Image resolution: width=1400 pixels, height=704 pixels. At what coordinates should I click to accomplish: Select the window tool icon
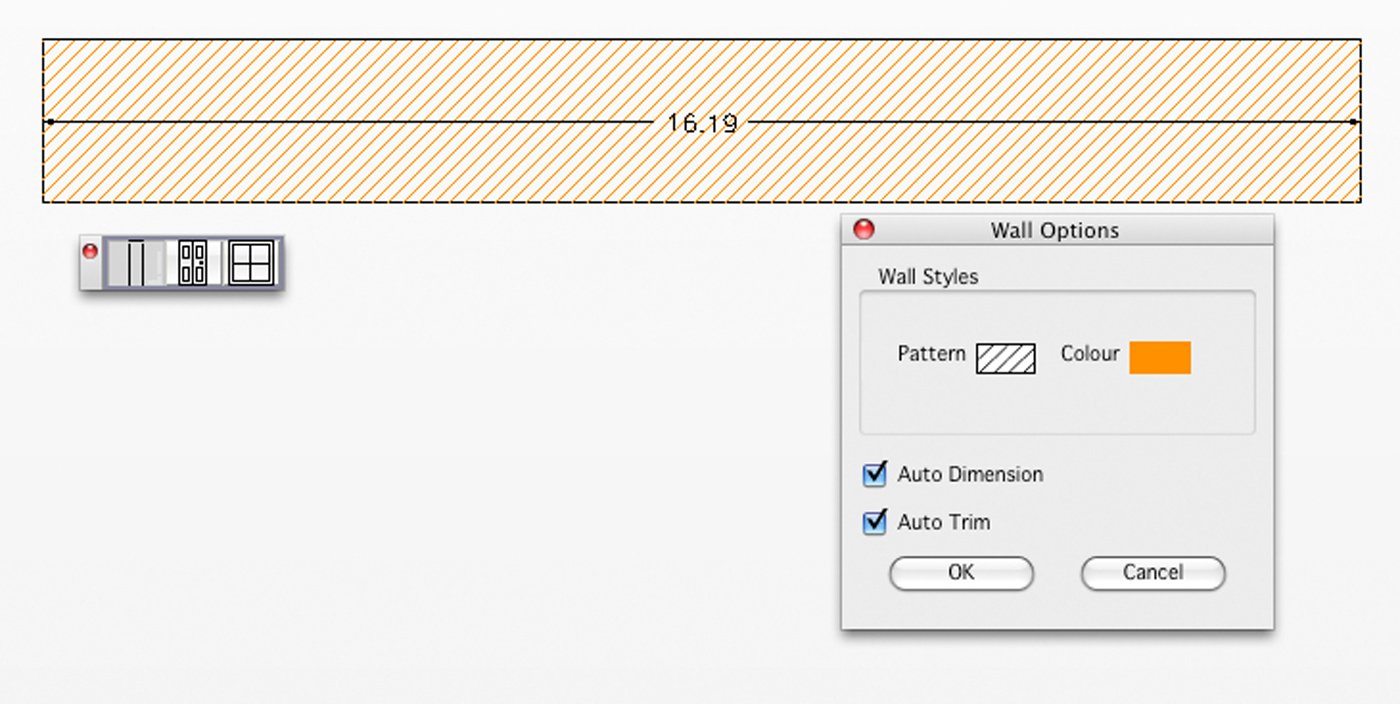pos(251,263)
